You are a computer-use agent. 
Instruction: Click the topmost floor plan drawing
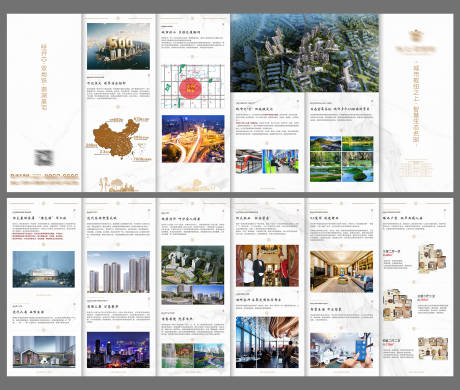pyautogui.click(x=432, y=258)
